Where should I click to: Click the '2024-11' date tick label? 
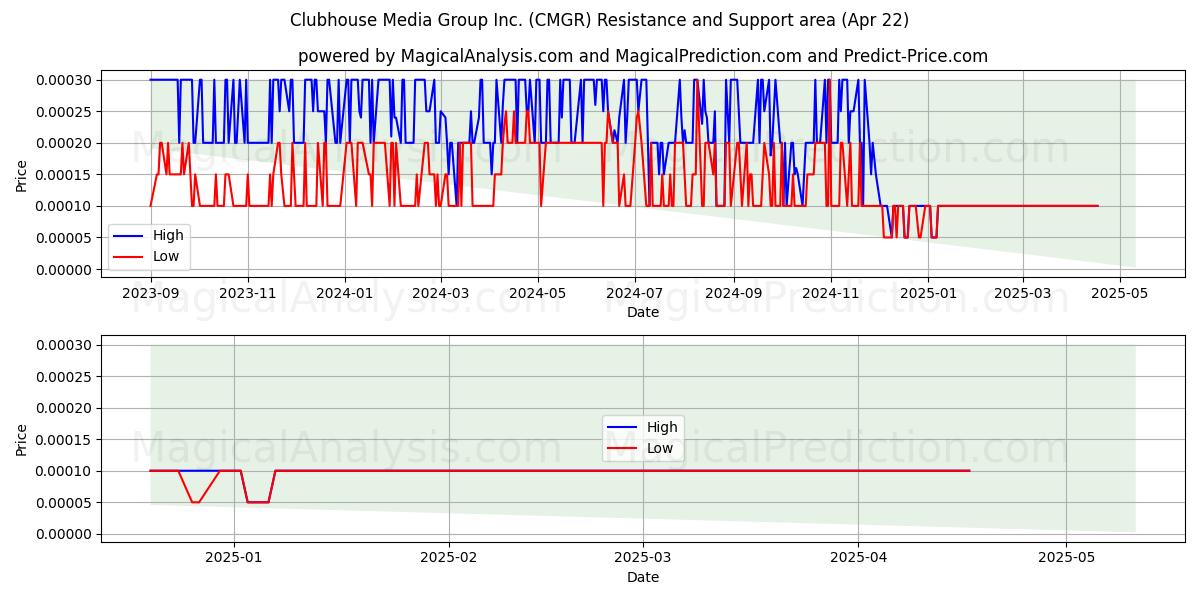point(830,294)
